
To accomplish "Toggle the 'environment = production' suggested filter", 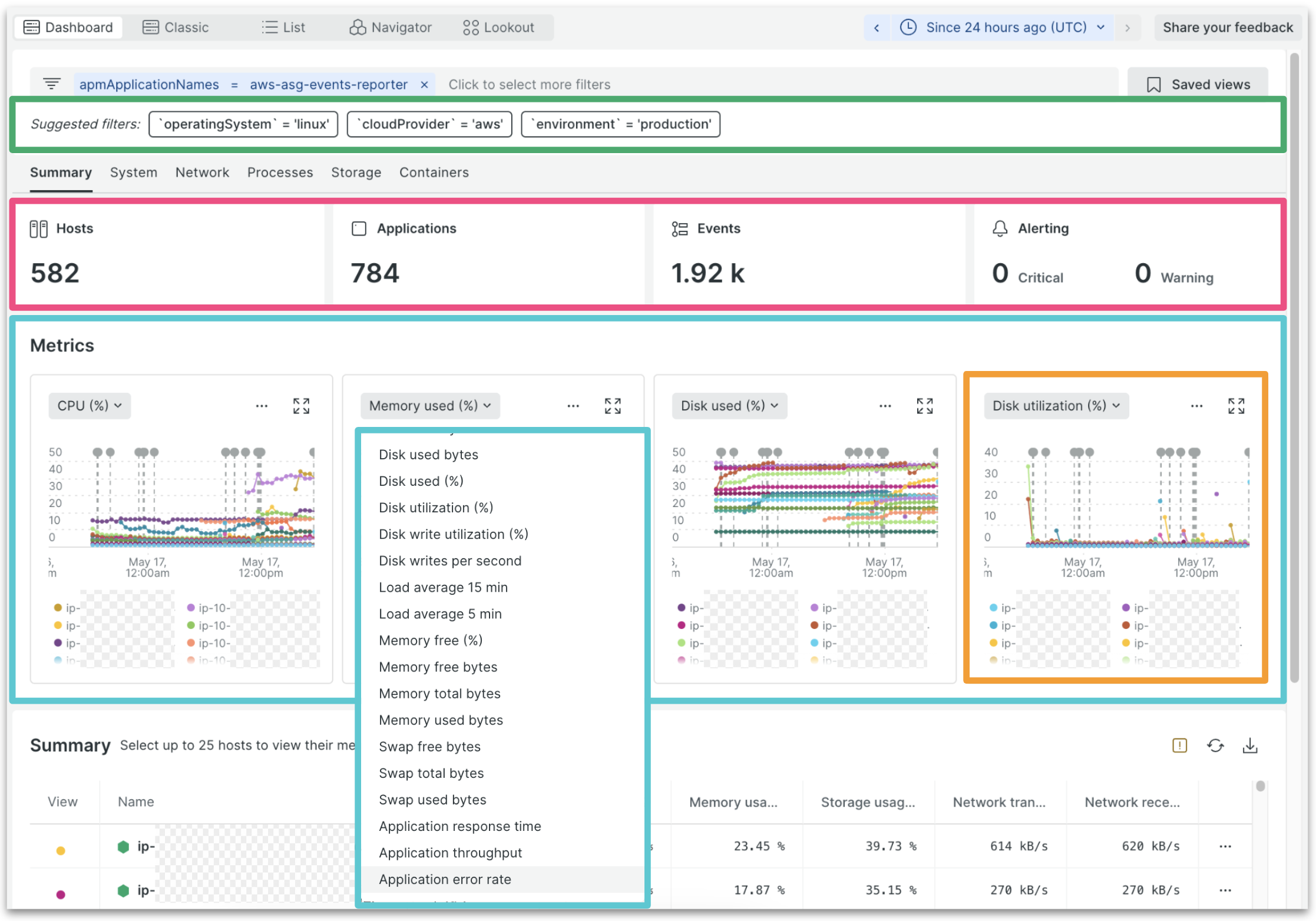I will (x=621, y=124).
